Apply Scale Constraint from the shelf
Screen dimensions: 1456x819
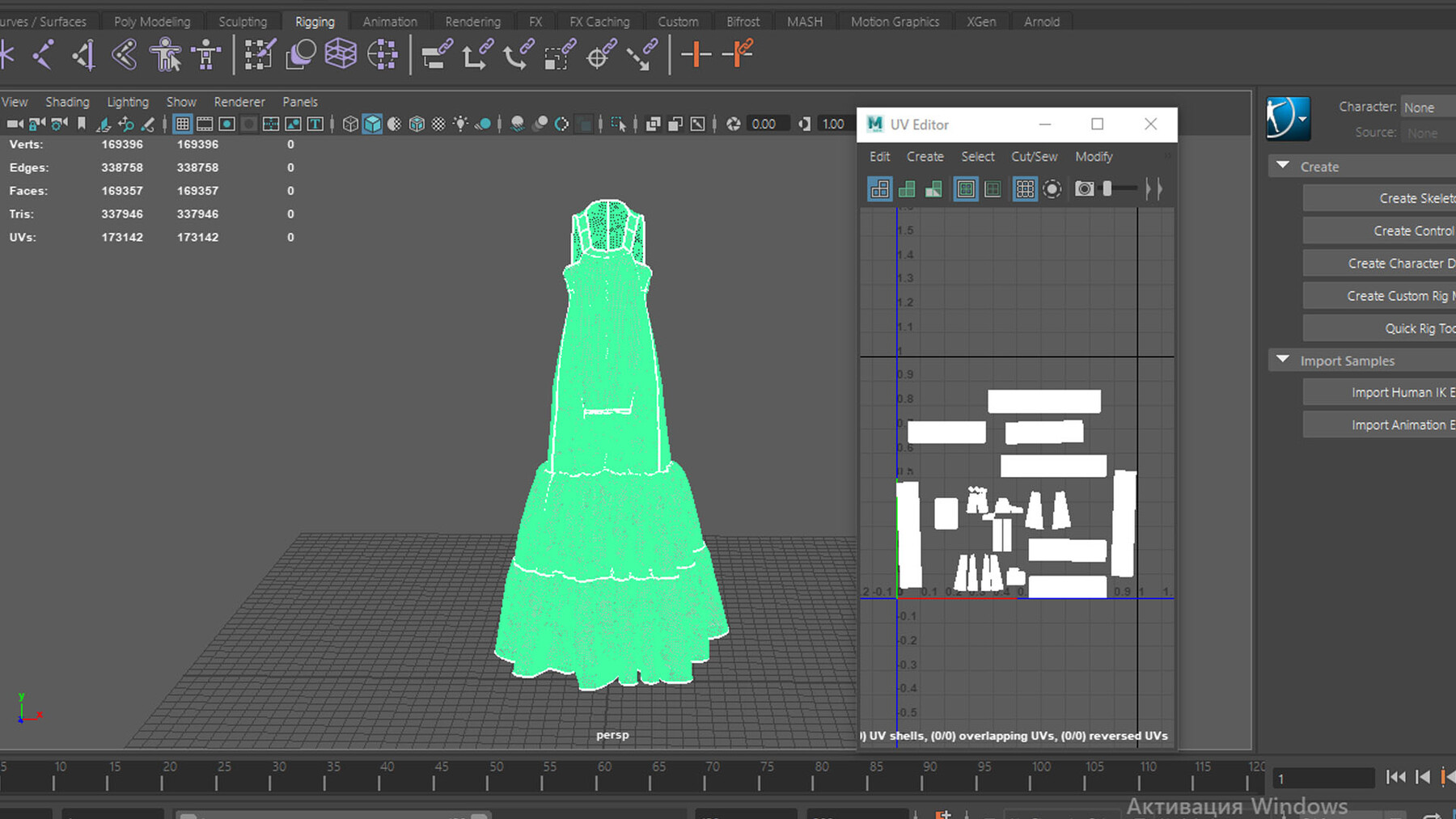[560, 55]
